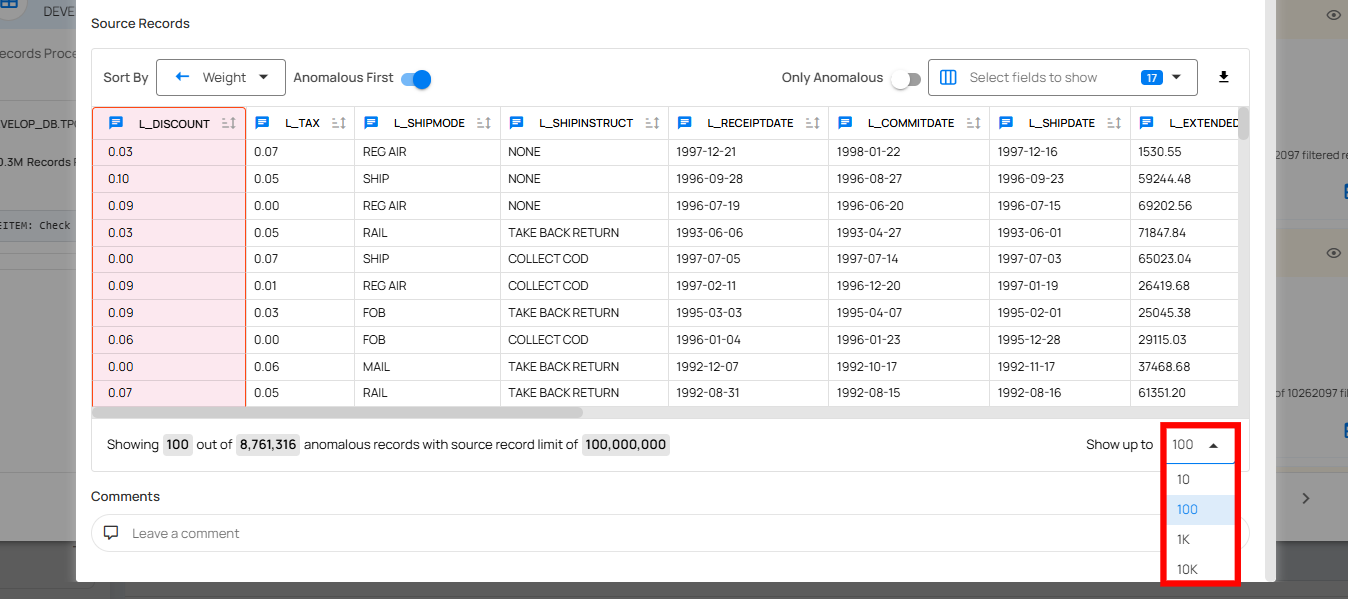1348x599 pixels.
Task: Select 100 in the Show up to list
Action: (x=1201, y=509)
